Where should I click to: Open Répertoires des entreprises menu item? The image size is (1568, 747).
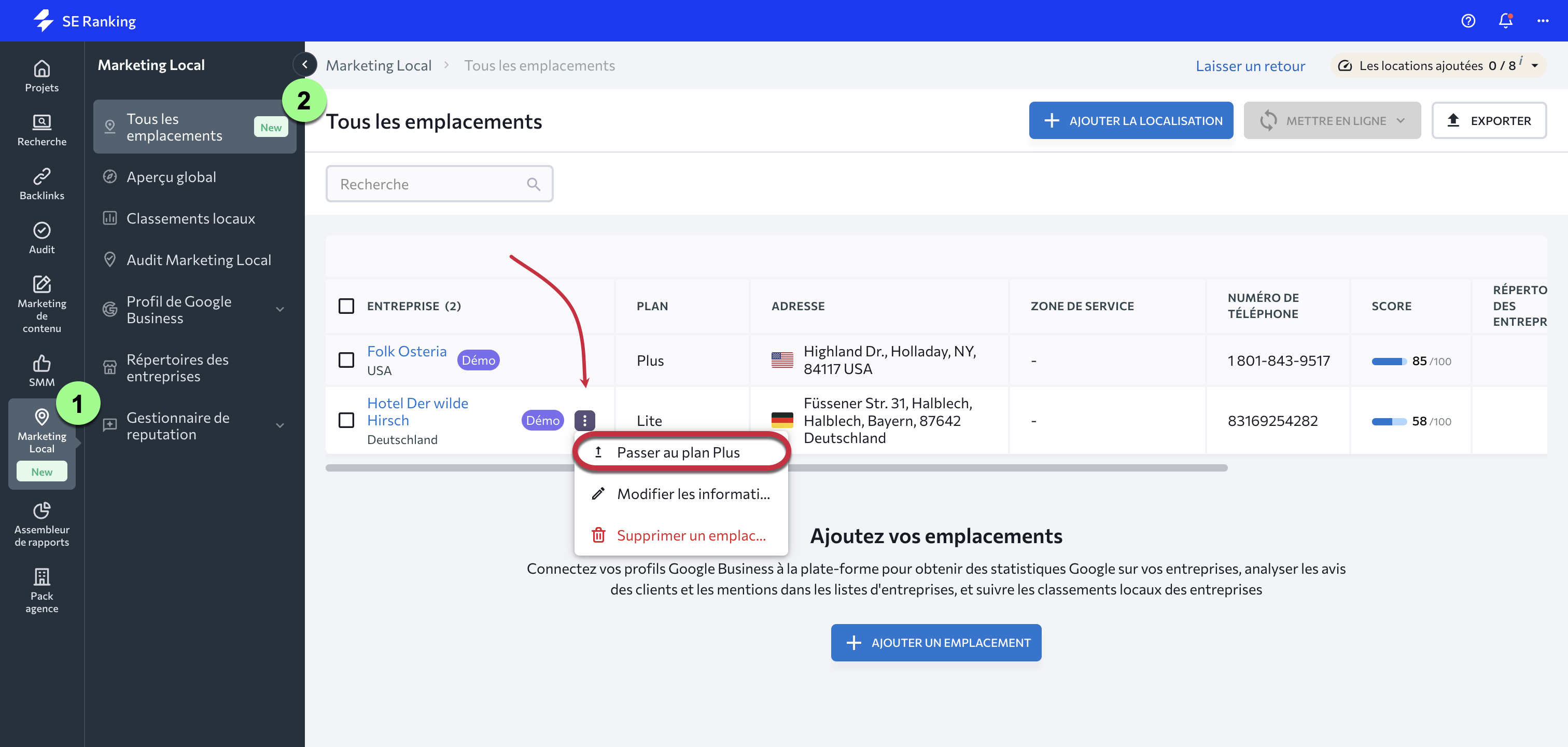coord(195,368)
